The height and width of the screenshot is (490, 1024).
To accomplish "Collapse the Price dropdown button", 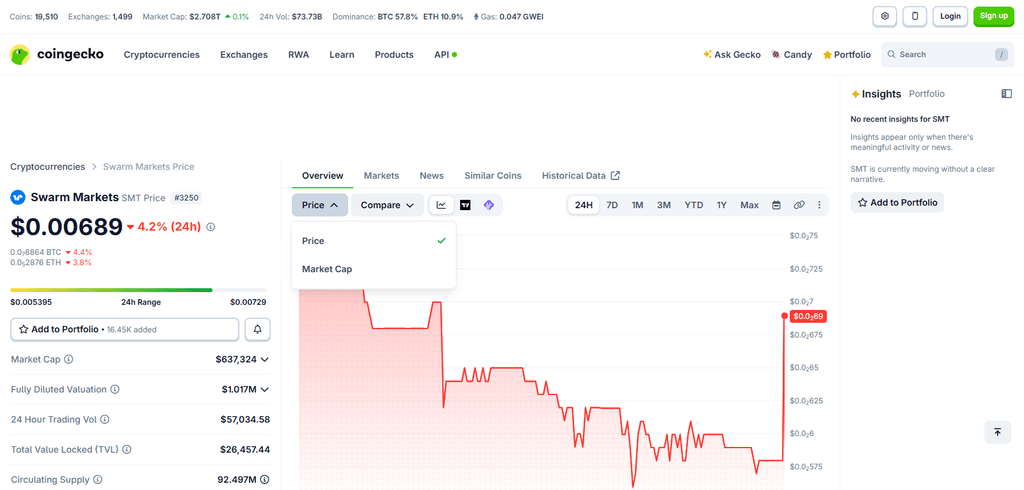I will [x=319, y=205].
